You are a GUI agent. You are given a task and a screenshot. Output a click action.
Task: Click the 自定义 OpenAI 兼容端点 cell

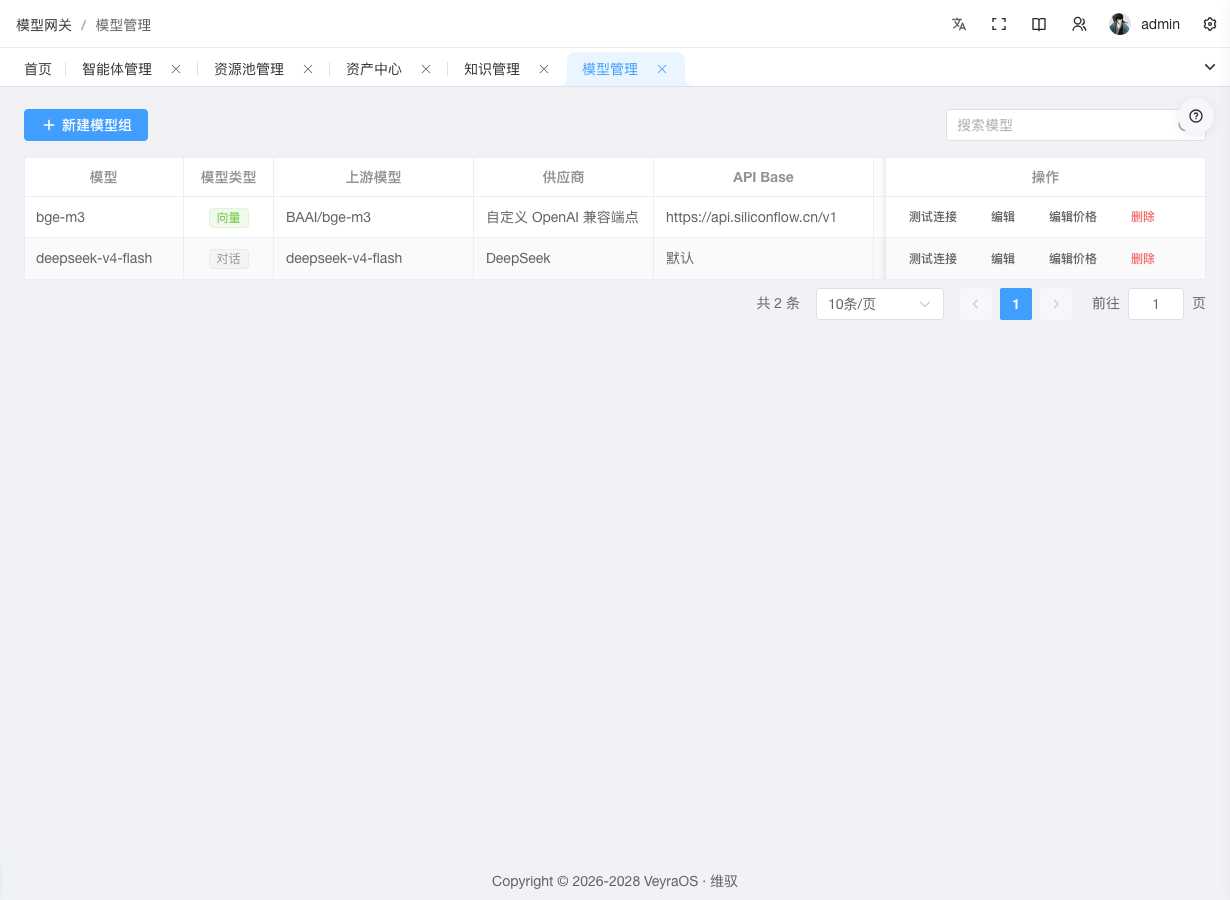pos(562,217)
